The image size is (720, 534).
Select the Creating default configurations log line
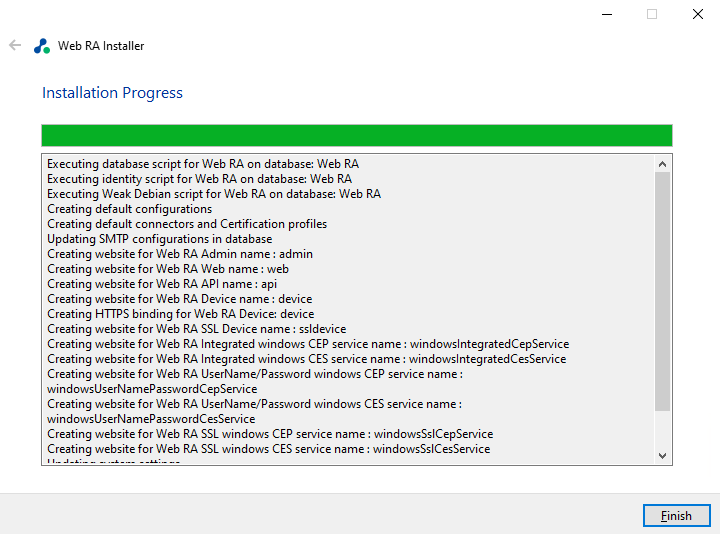pos(129,209)
